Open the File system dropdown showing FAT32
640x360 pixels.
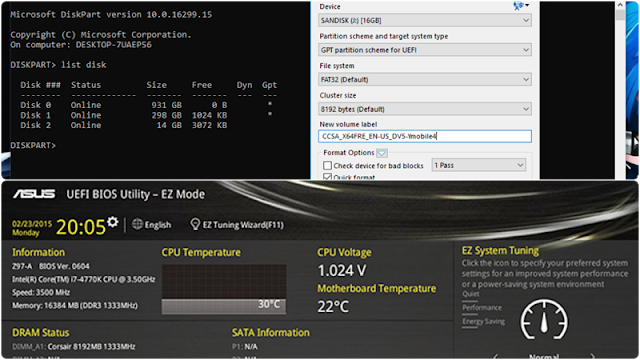[x=424, y=79]
